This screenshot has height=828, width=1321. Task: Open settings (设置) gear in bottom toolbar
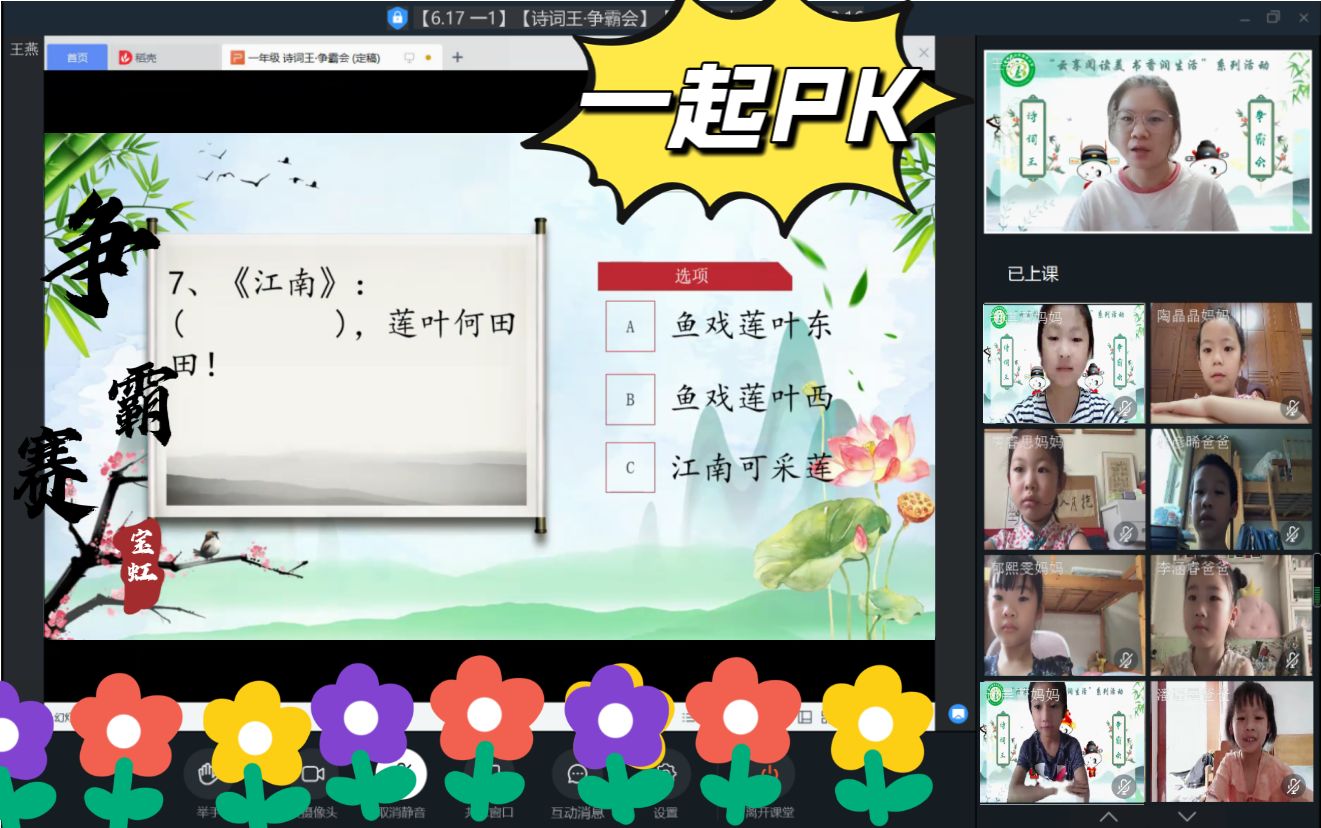pos(668,775)
